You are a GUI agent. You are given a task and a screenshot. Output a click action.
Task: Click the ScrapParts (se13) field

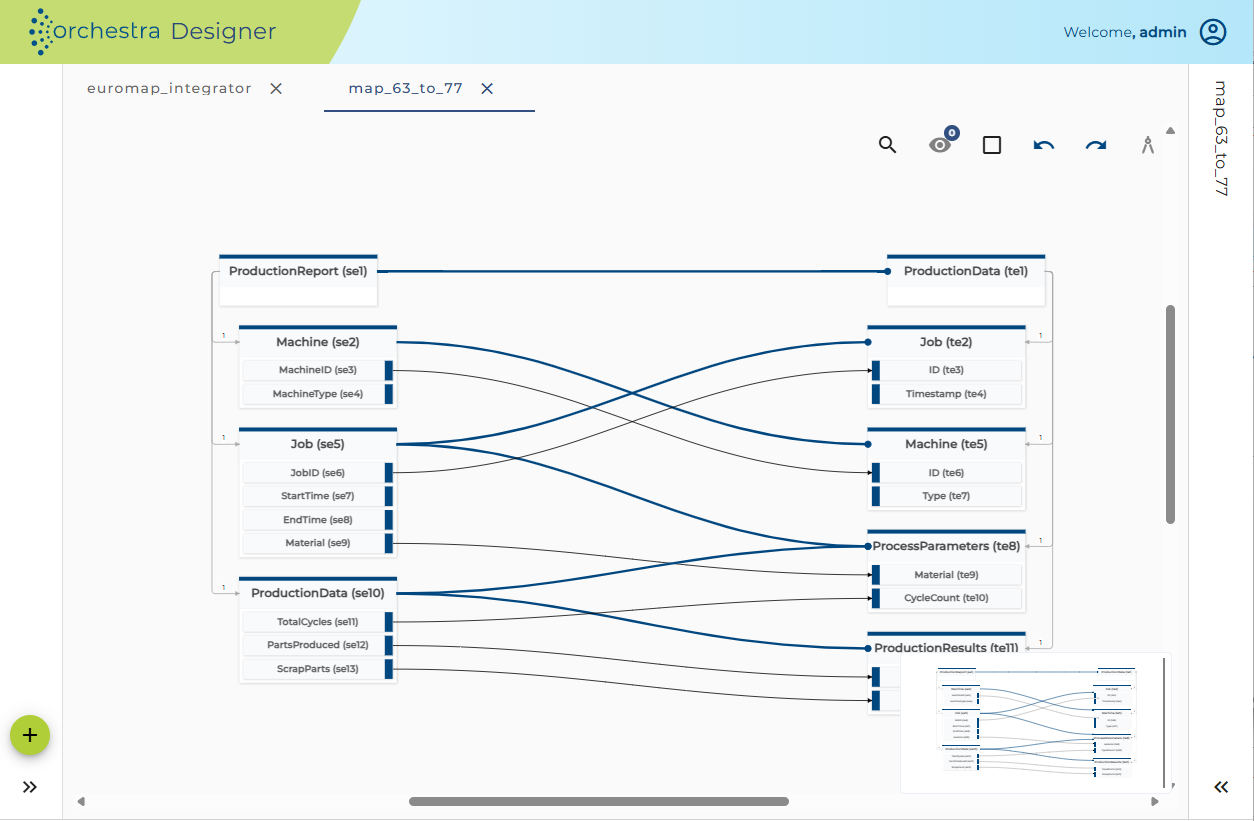coord(313,668)
